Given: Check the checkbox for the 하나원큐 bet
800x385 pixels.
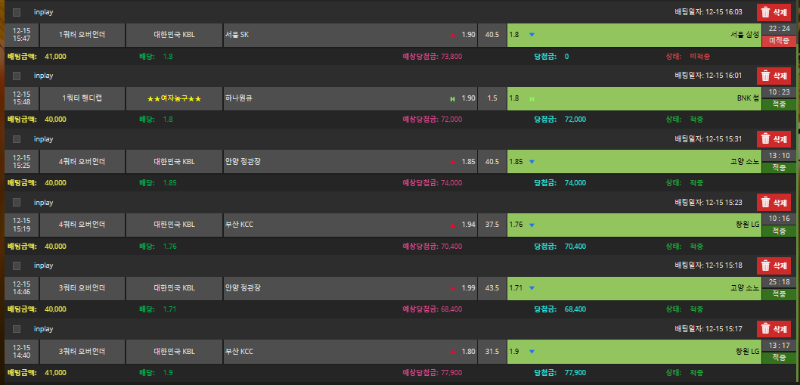Looking at the screenshot, I should (x=17, y=75).
